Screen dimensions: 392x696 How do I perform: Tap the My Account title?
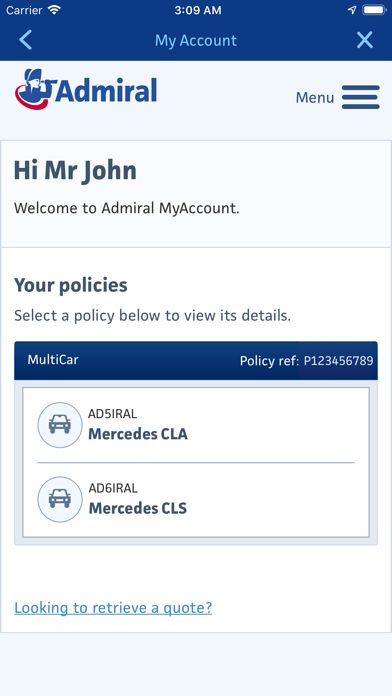click(x=196, y=40)
